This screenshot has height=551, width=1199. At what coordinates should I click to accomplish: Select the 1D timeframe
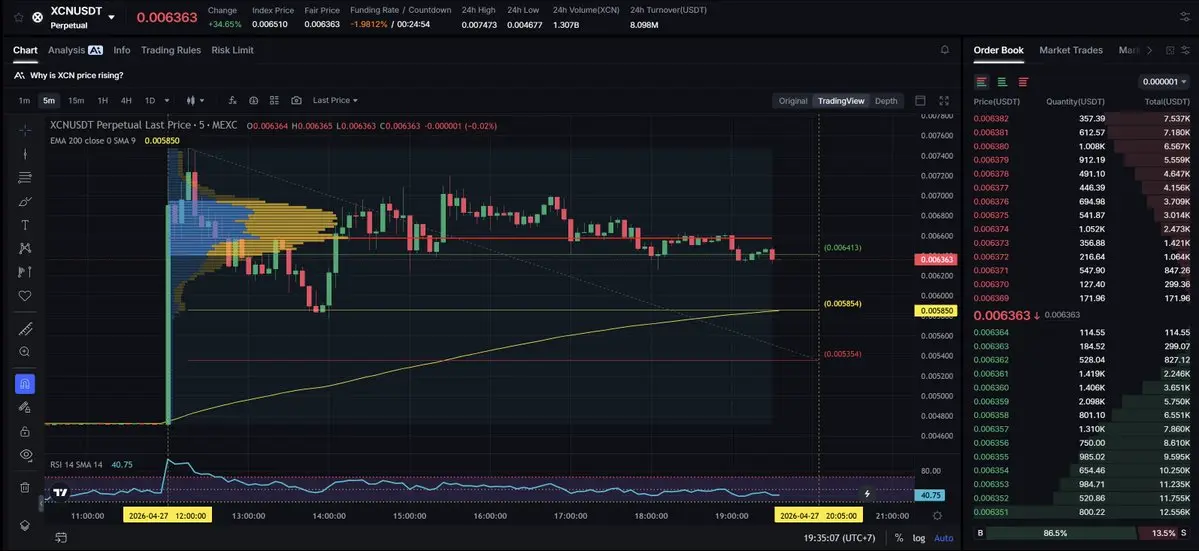pos(150,100)
